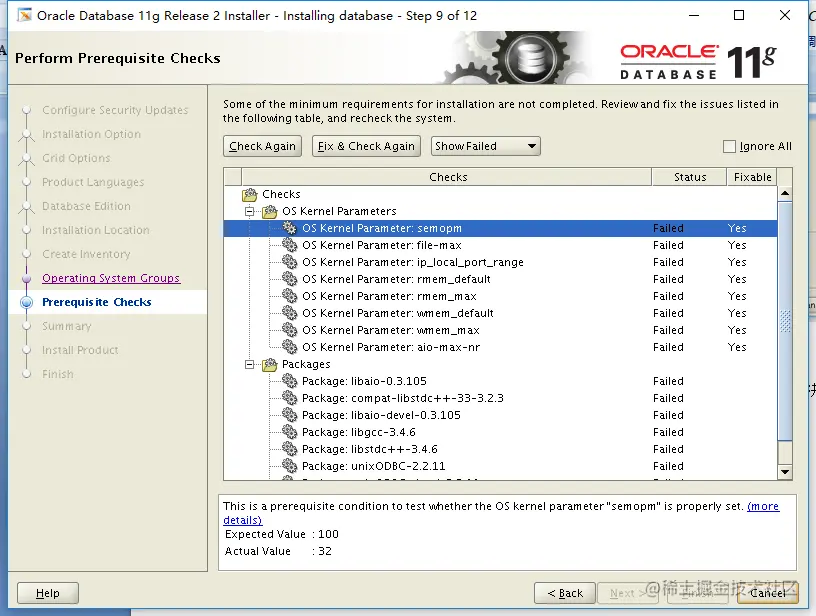Image resolution: width=816 pixels, height=616 pixels.
Task: Click the Packages folder icon
Action: coord(270,364)
